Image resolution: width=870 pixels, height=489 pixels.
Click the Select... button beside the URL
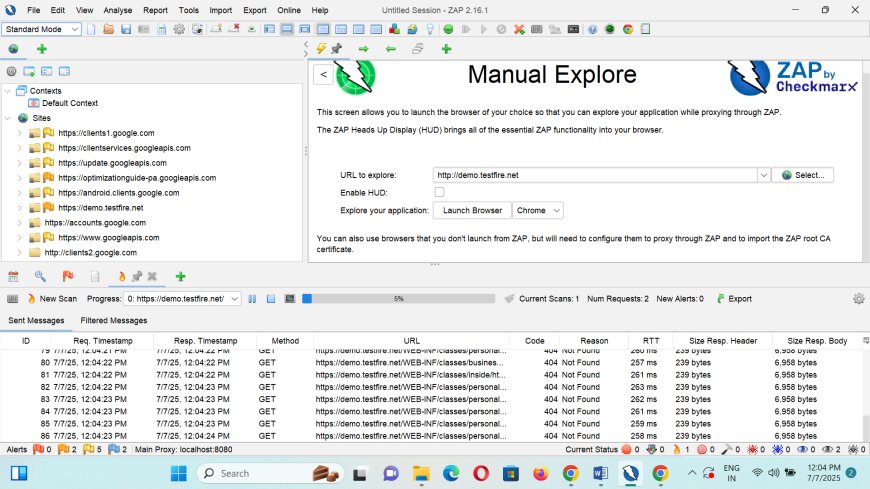pyautogui.click(x=803, y=175)
